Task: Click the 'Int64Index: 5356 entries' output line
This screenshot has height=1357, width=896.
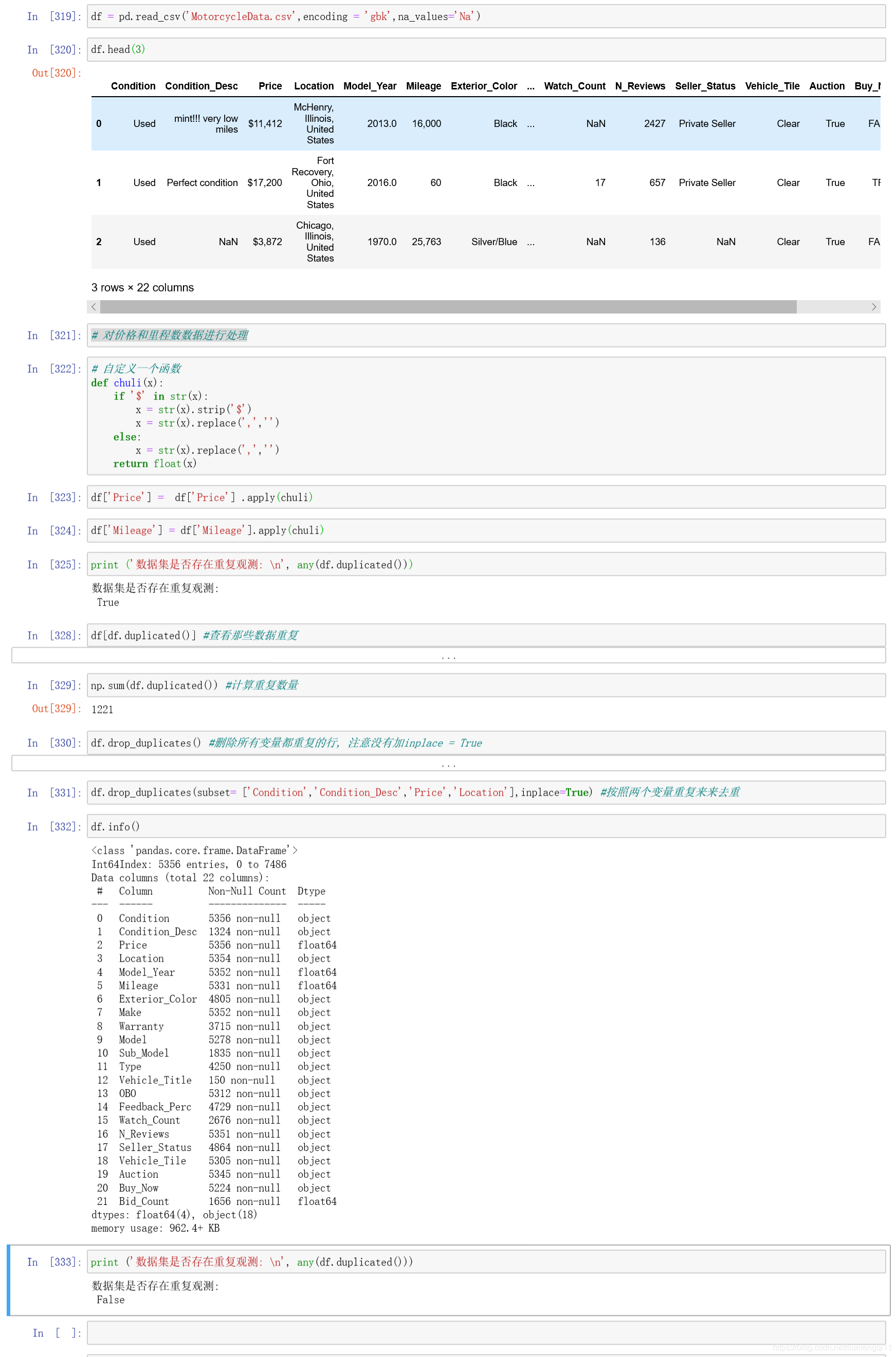Action: point(189,865)
